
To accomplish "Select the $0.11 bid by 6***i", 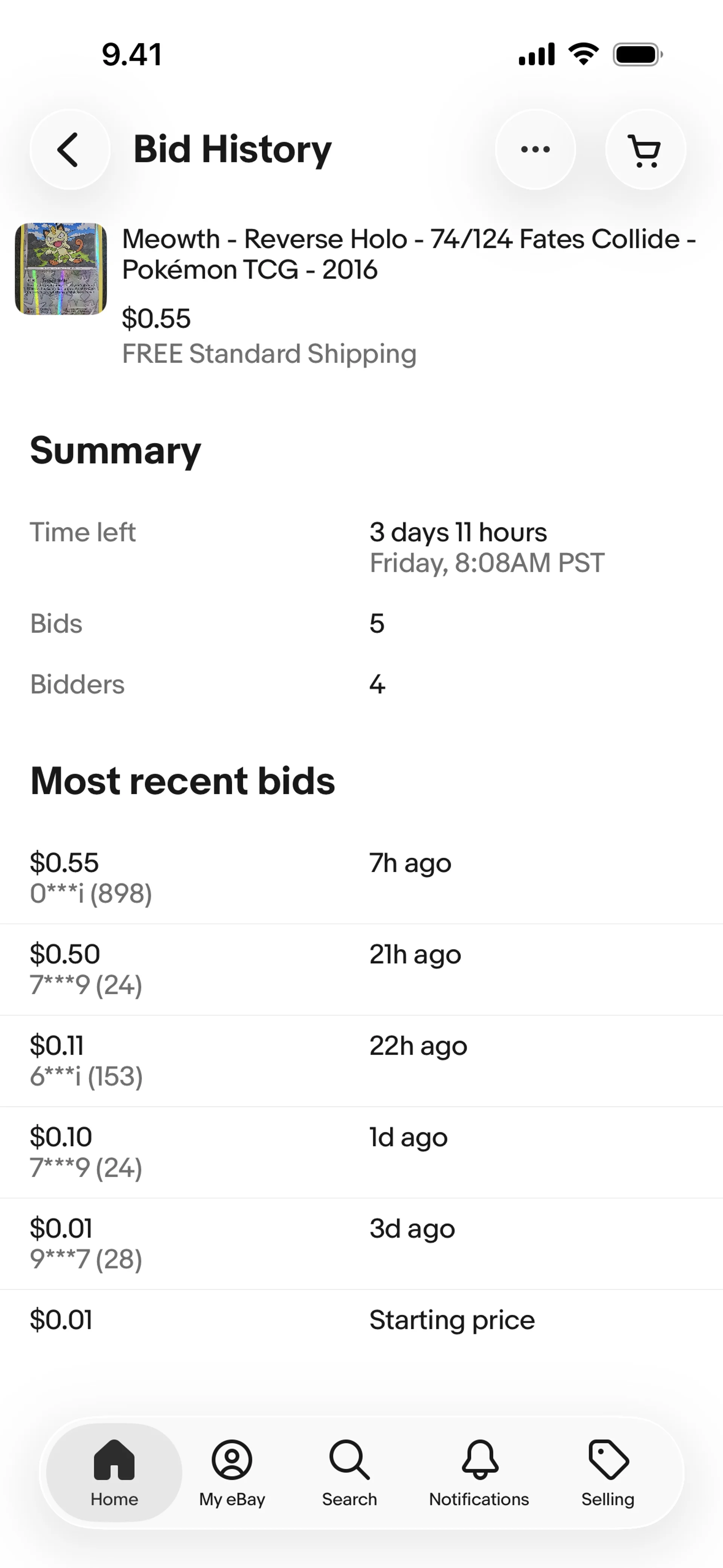I will (361, 1061).
